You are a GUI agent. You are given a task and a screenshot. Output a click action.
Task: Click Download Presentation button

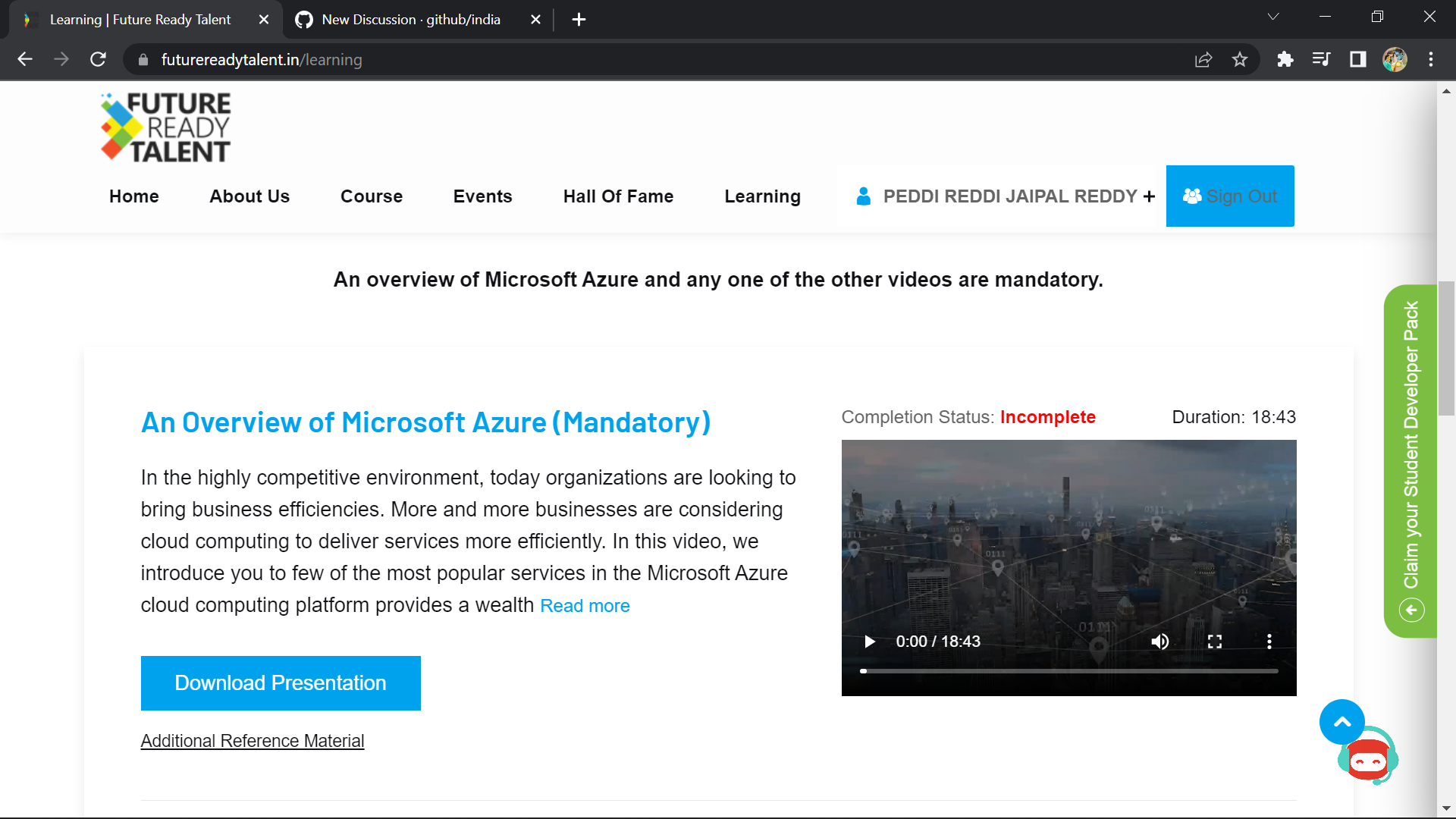(x=281, y=683)
